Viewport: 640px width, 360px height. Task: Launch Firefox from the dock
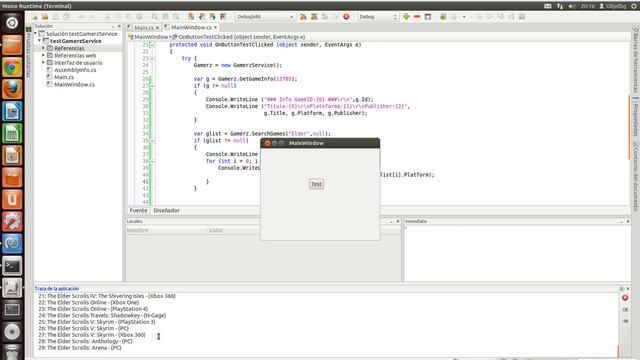pyautogui.click(x=12, y=89)
